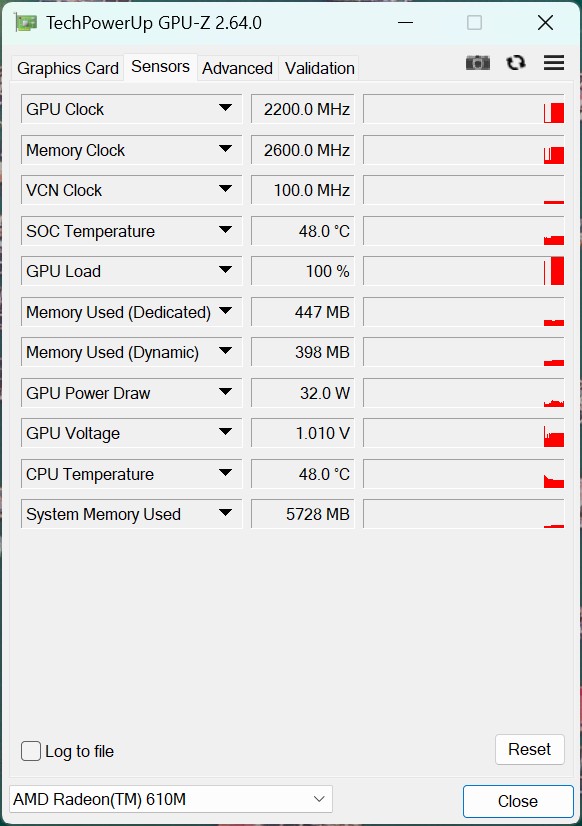The height and width of the screenshot is (826, 582).
Task: Open the System Memory Used dropdown
Action: [225, 513]
